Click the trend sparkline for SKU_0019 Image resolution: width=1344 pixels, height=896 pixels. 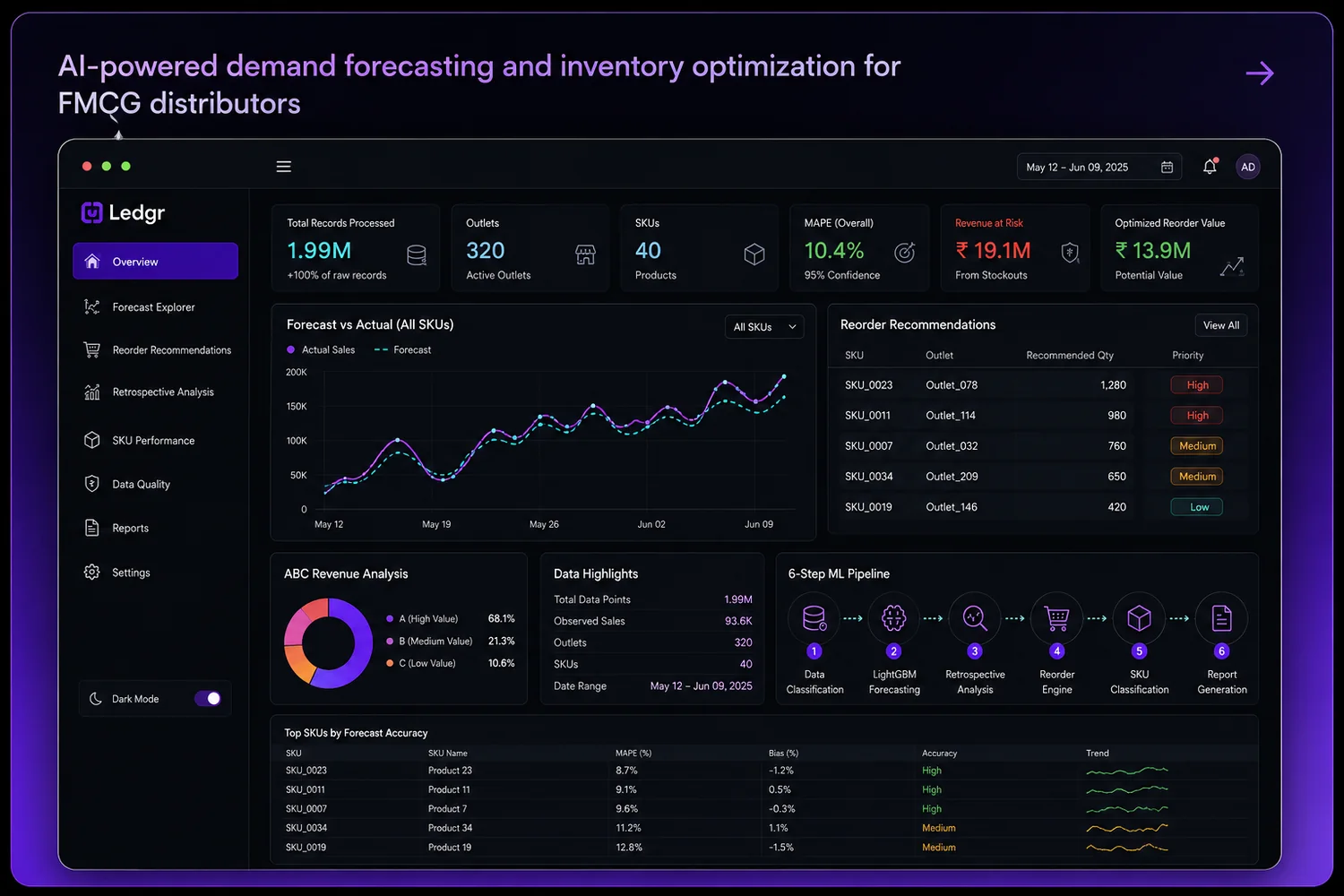(1127, 847)
